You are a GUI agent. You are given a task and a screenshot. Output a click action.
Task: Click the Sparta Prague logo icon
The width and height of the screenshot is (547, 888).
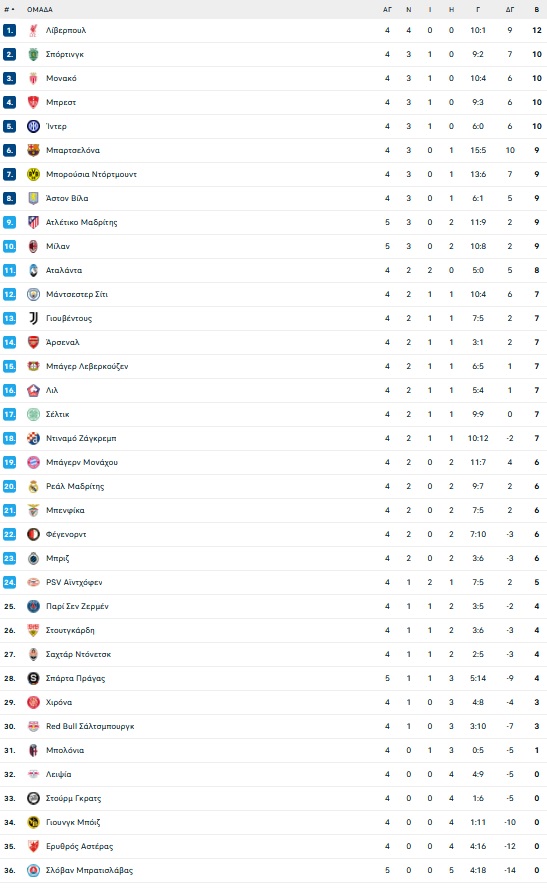click(x=33, y=678)
